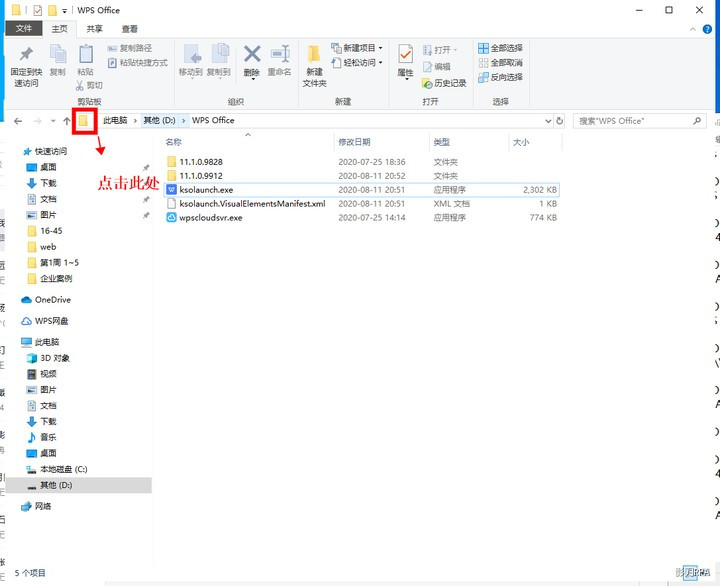The height and width of the screenshot is (586, 720).
Task: Open Videos under This PC
Action: 41,374
